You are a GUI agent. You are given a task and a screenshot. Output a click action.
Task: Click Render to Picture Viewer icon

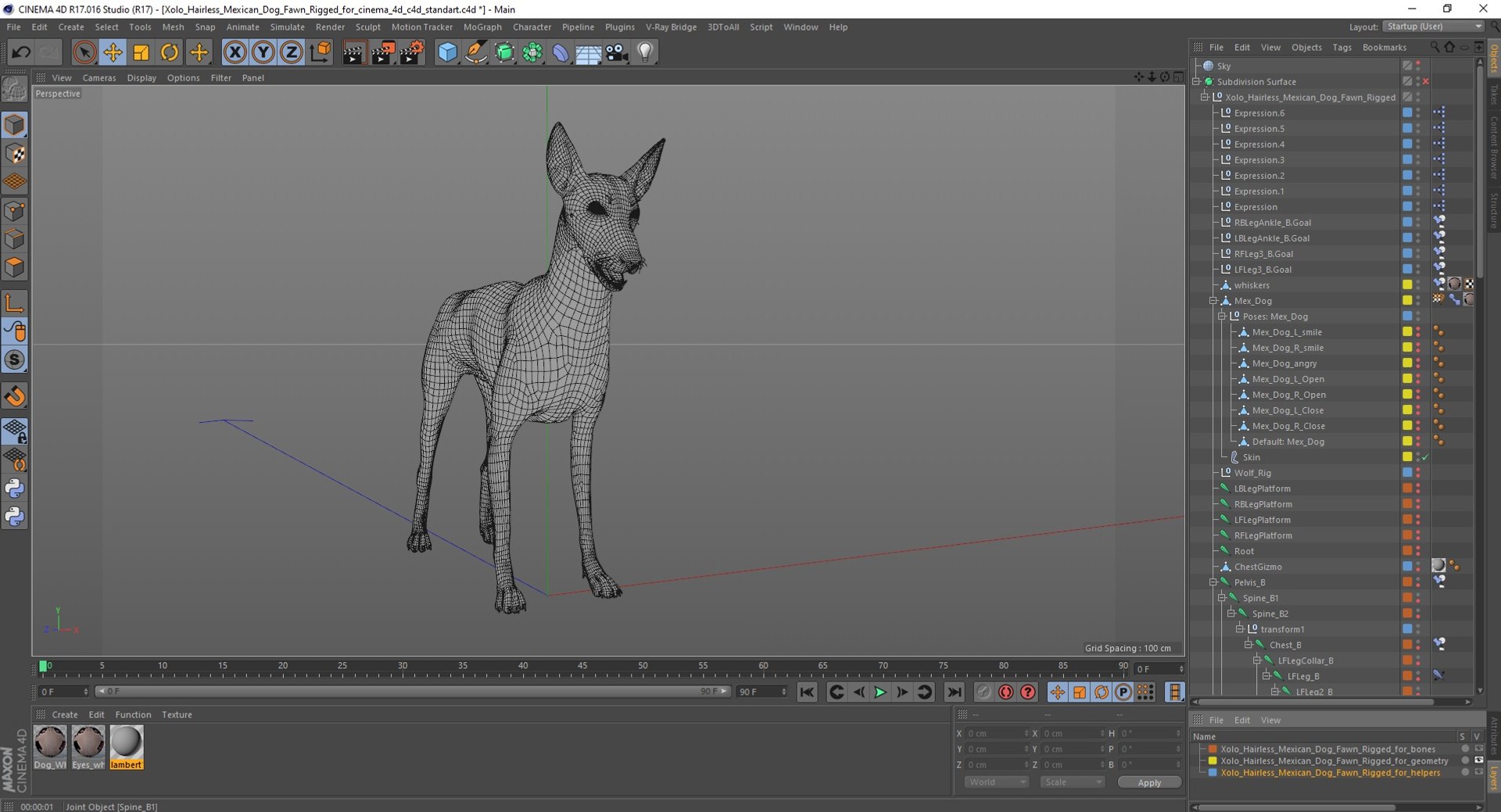coord(382,52)
